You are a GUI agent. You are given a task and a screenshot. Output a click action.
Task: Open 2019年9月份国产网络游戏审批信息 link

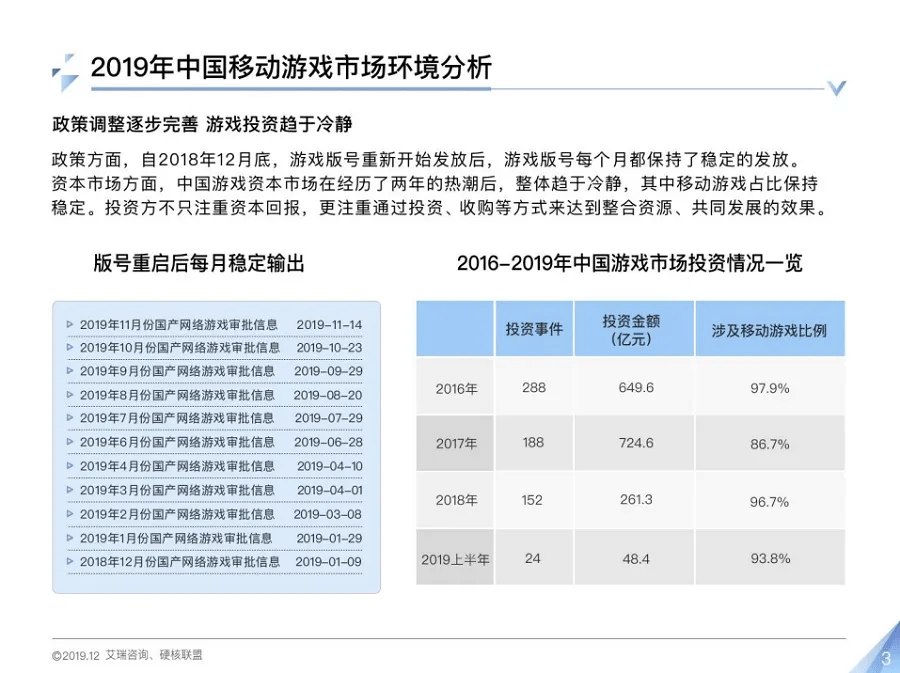[177, 371]
